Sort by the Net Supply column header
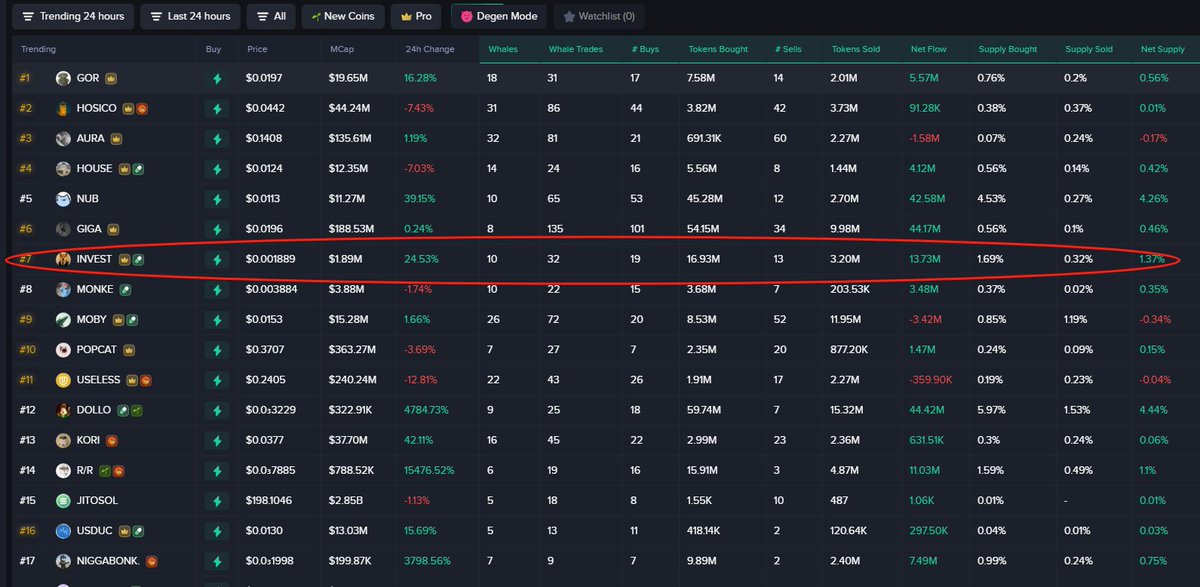The width and height of the screenshot is (1200, 587). click(x=1163, y=49)
